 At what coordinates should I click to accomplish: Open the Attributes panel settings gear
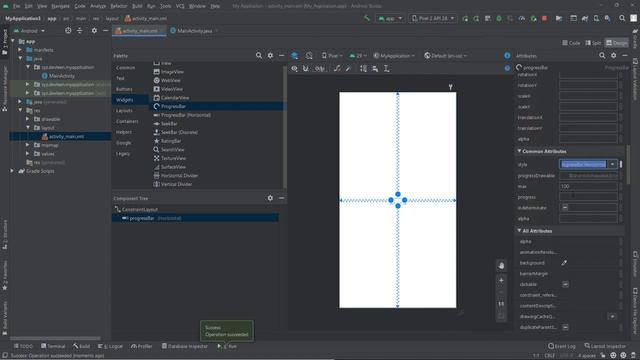point(613,56)
